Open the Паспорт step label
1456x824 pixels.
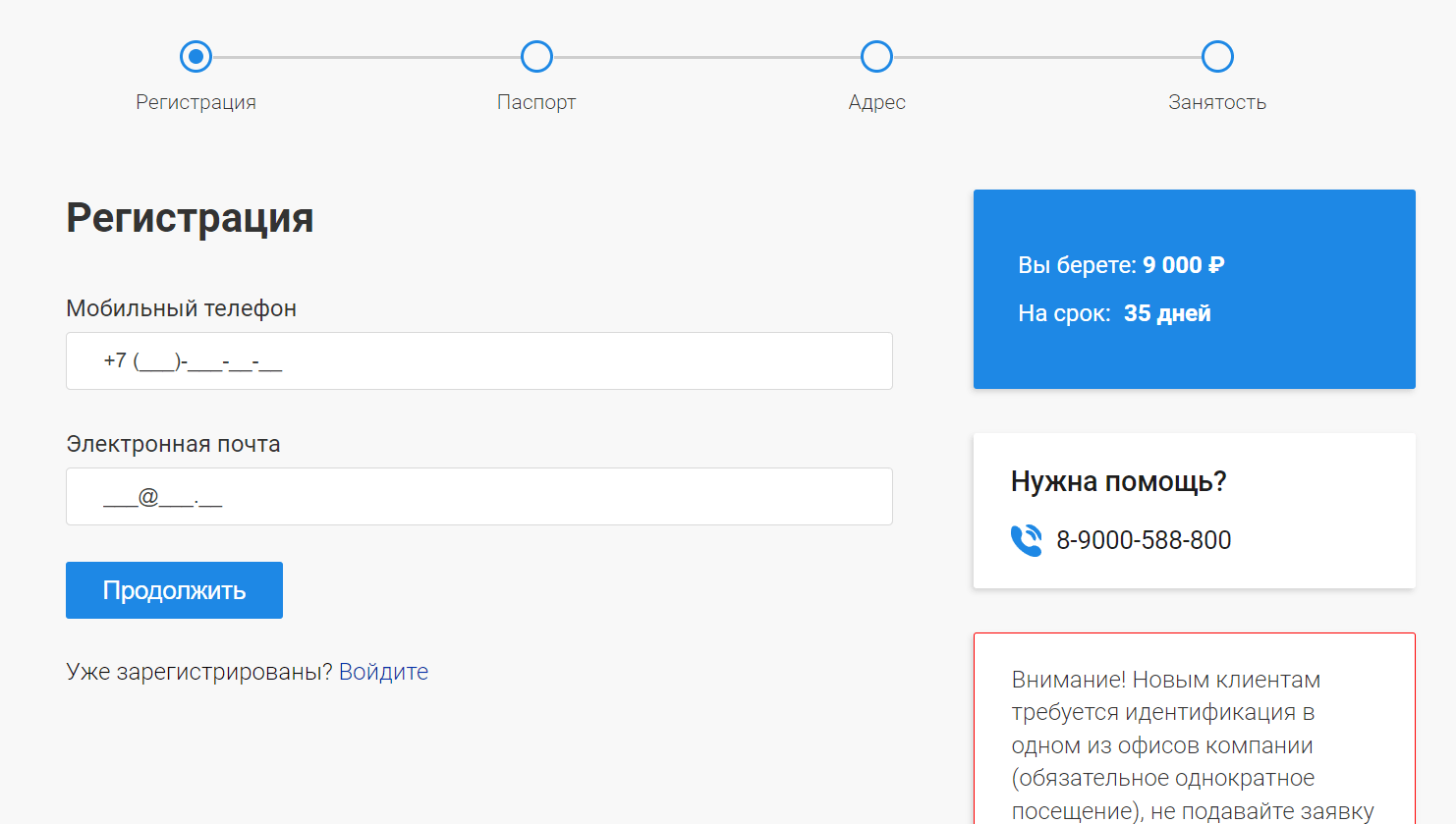pos(536,102)
